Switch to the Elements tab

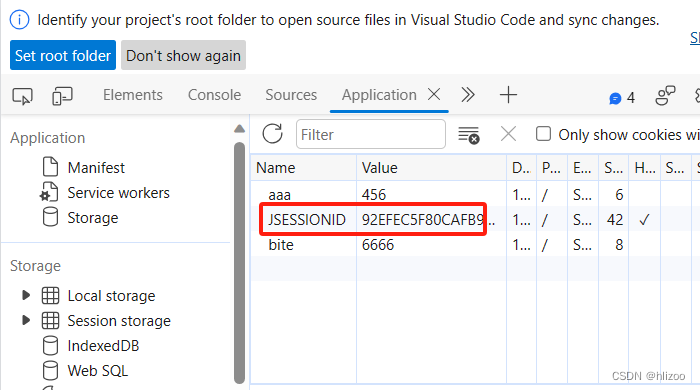point(133,95)
